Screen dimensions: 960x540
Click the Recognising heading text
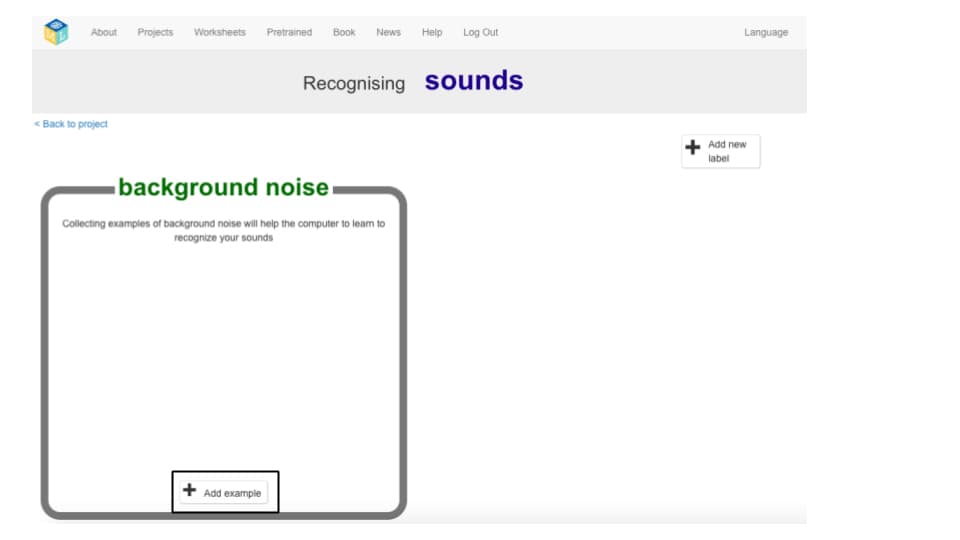coord(354,83)
